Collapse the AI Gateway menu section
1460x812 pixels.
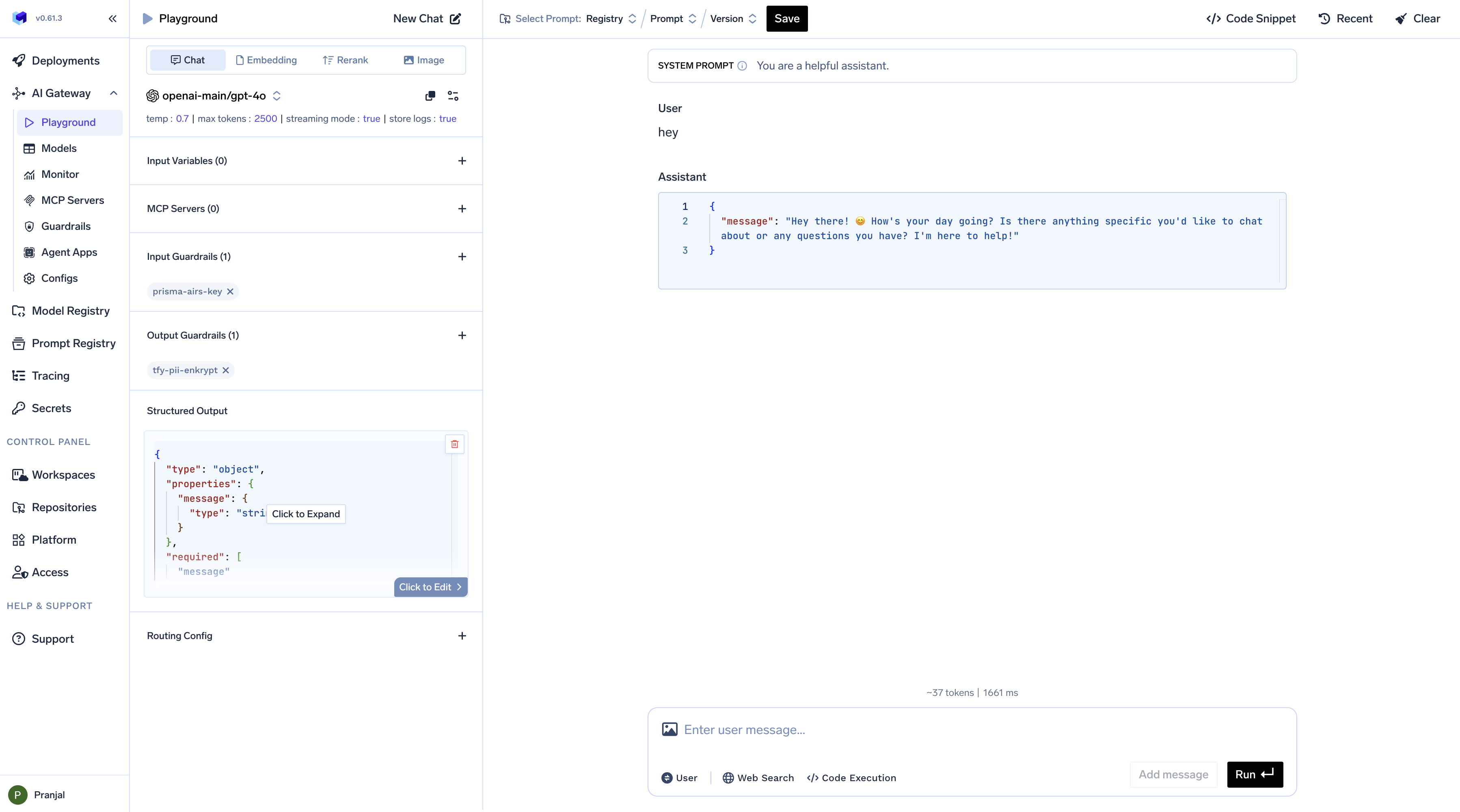coord(113,93)
